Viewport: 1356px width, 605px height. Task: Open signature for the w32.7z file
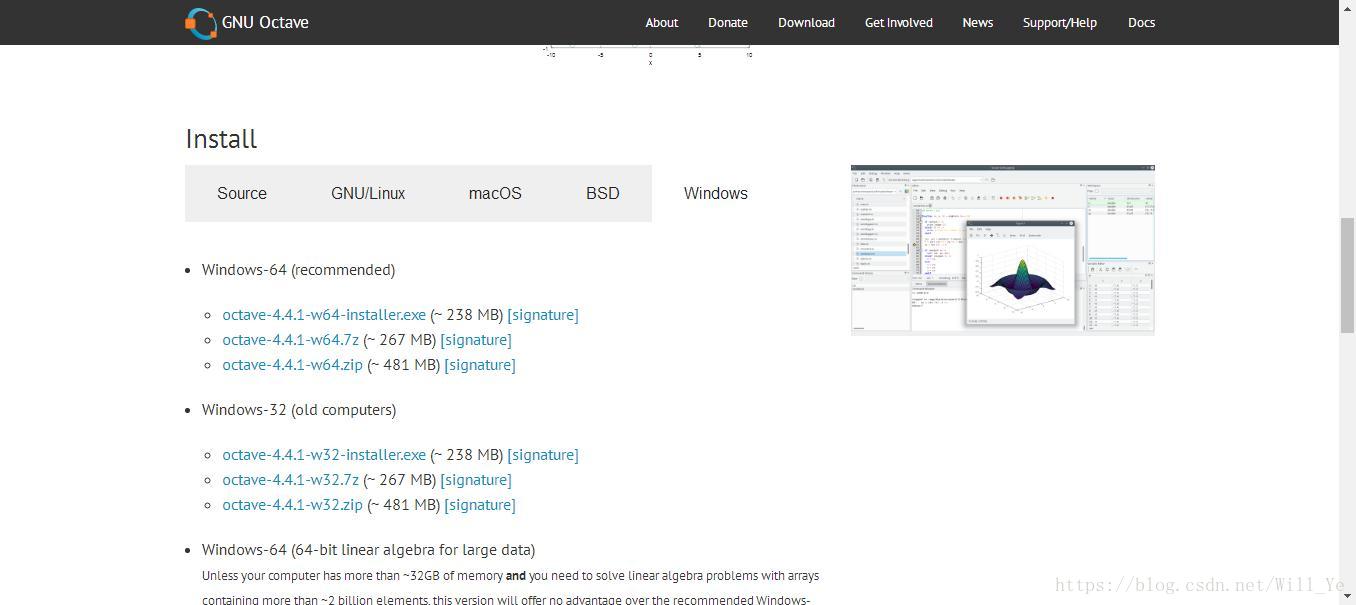[476, 480]
